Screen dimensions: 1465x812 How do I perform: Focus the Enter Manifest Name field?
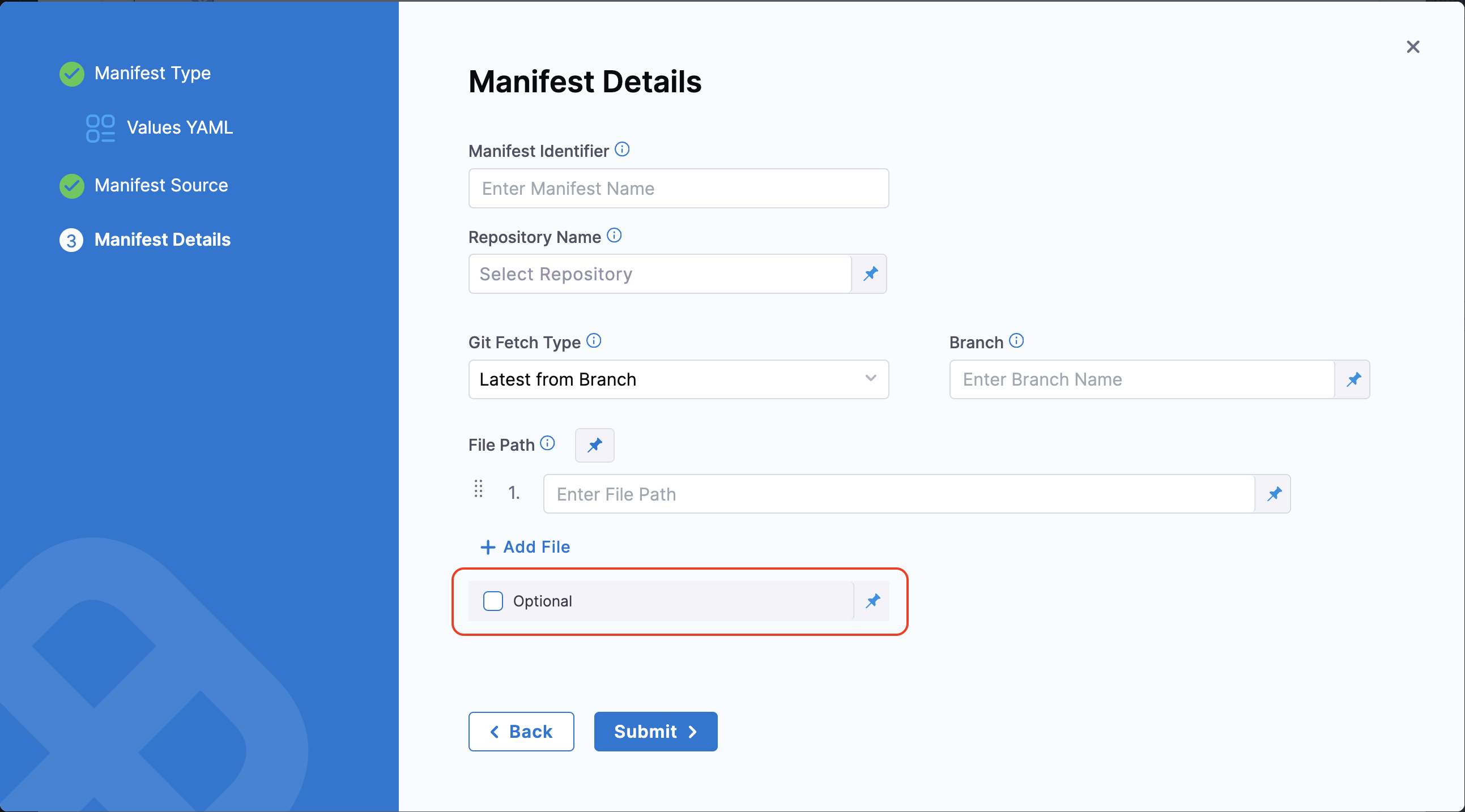[678, 188]
